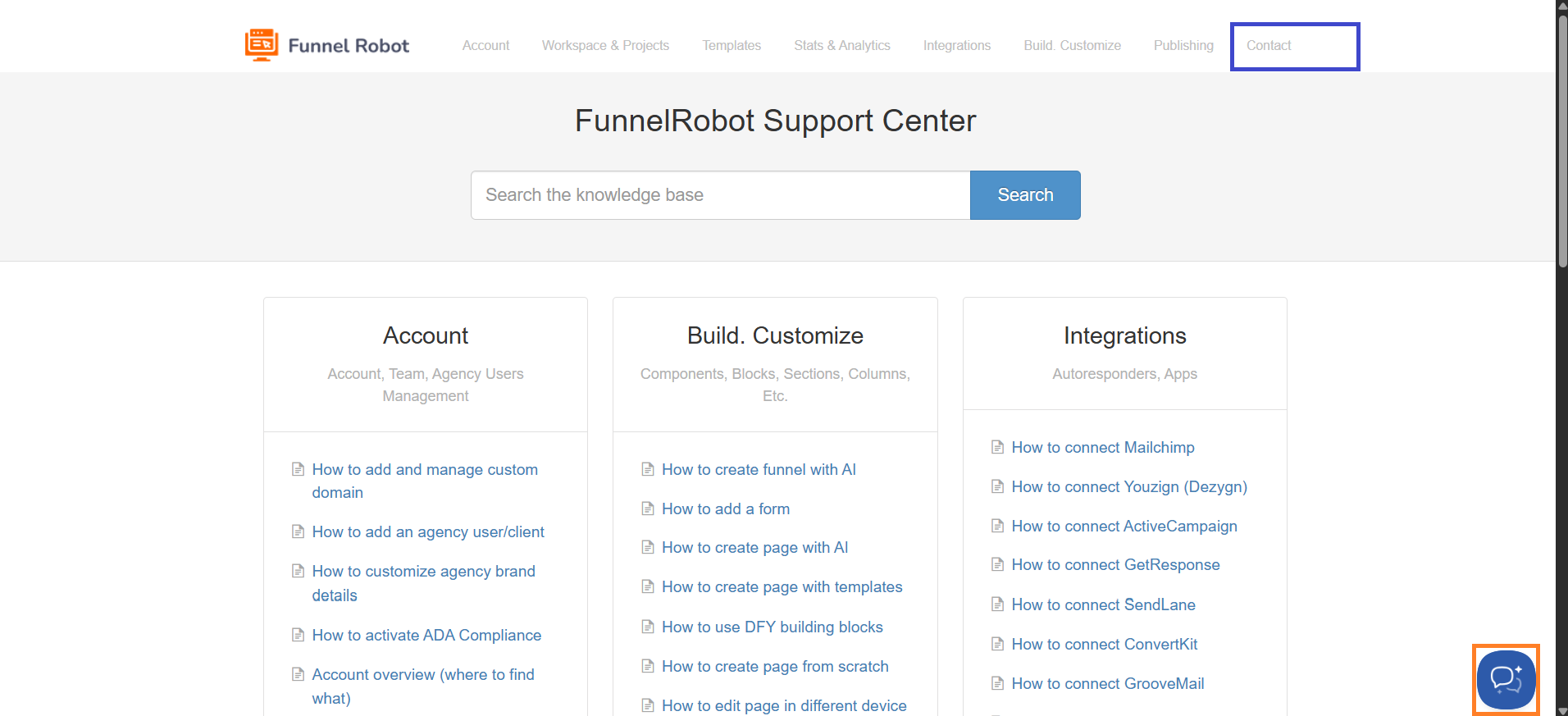Image resolution: width=1568 pixels, height=716 pixels.
Task: Open the Account nav menu item
Action: pyautogui.click(x=485, y=46)
